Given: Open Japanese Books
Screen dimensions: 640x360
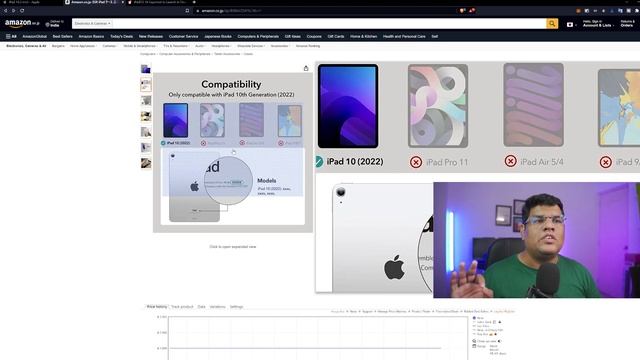Looking at the screenshot, I should coord(218,36).
